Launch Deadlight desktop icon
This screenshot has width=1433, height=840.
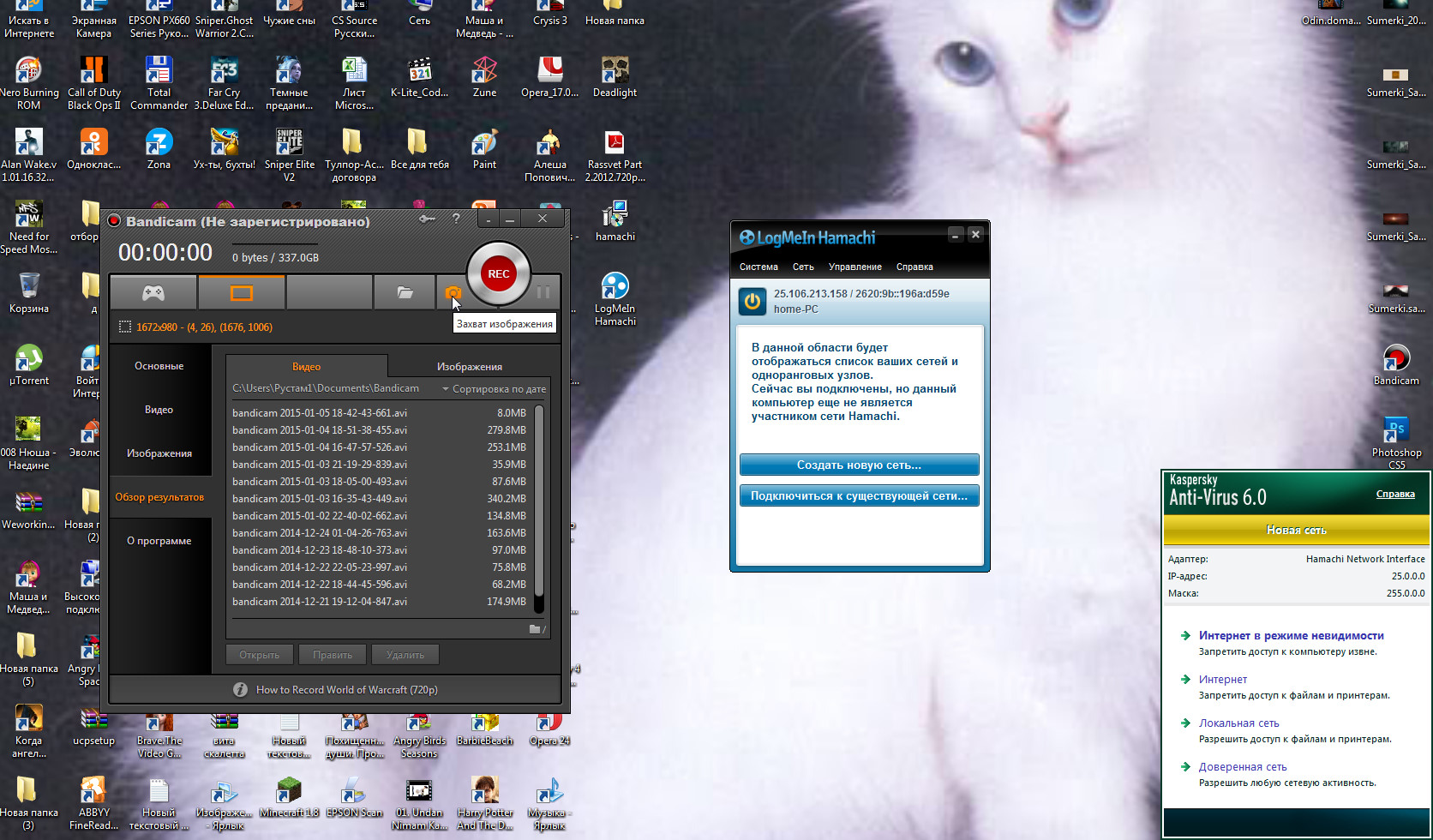point(615,77)
